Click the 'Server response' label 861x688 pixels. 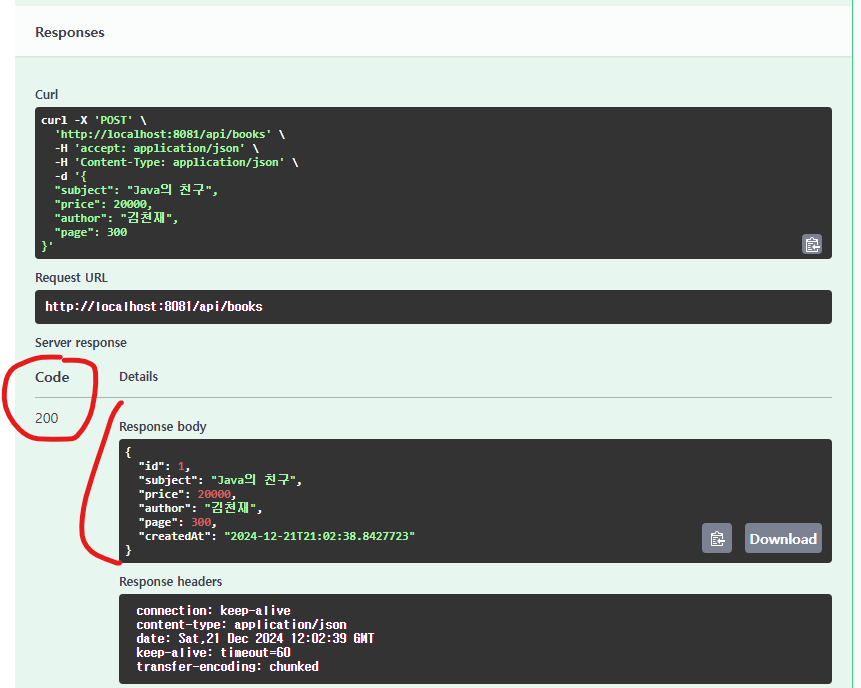81,343
